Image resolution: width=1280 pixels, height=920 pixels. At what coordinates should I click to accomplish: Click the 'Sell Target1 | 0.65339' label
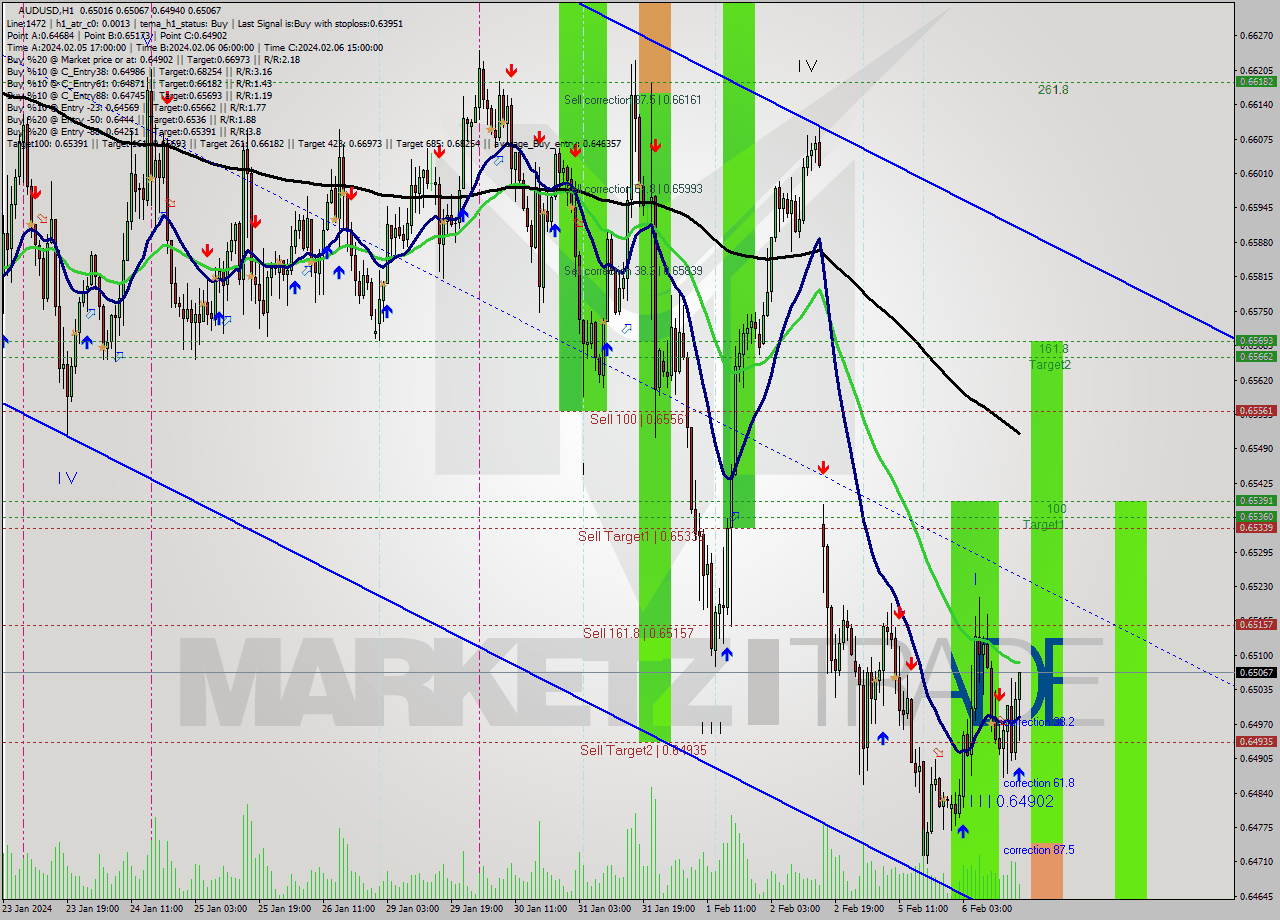pos(641,536)
